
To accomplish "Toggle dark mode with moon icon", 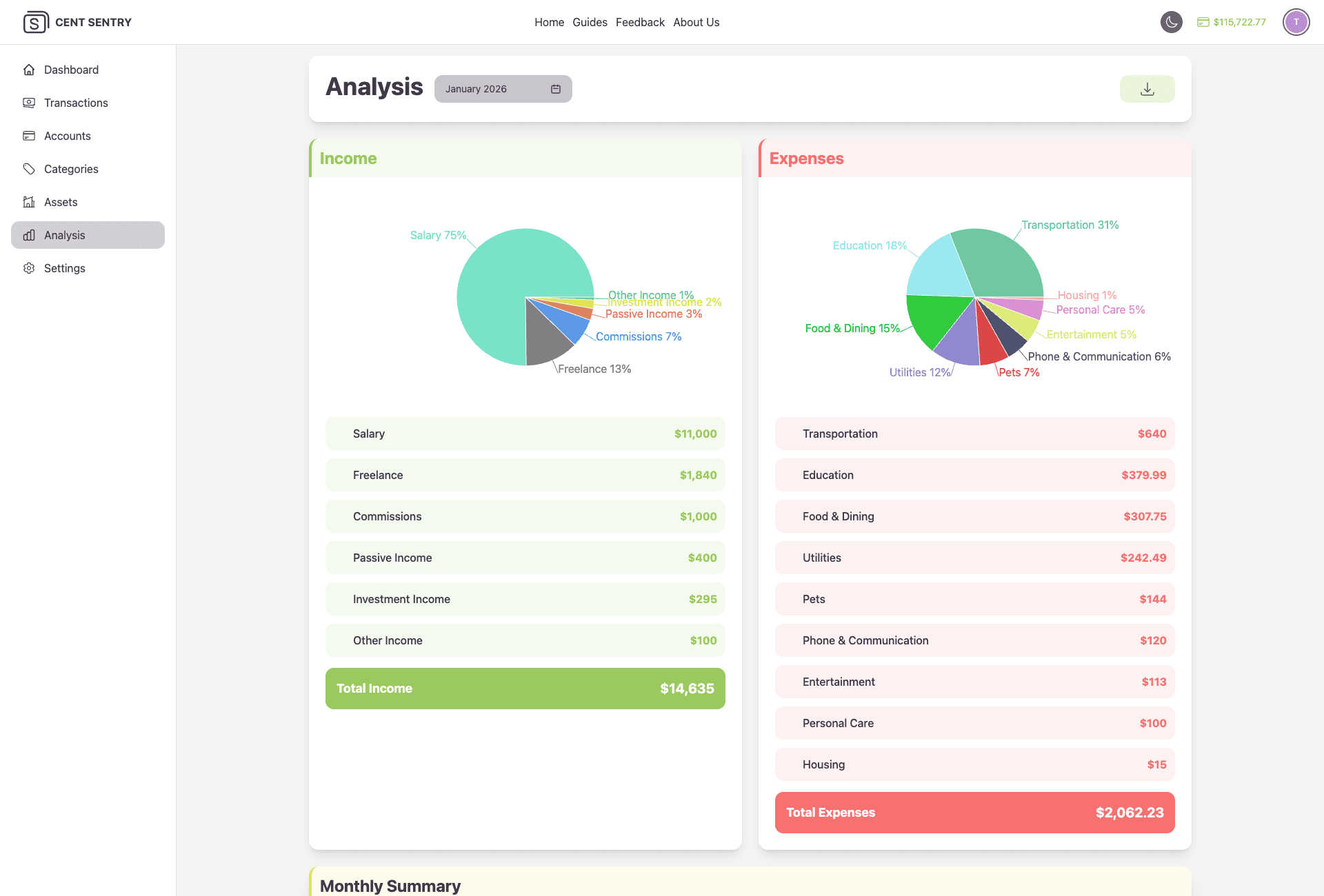I will click(1171, 22).
